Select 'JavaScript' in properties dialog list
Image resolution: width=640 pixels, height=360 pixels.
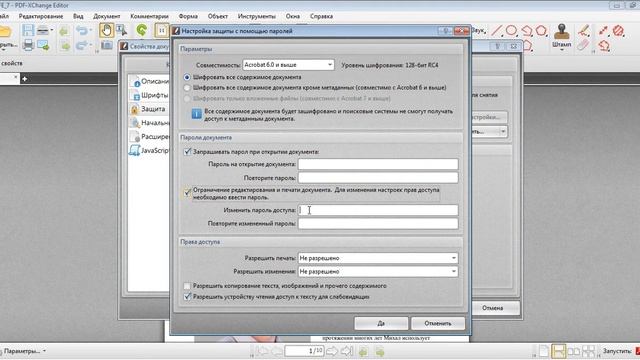149,151
